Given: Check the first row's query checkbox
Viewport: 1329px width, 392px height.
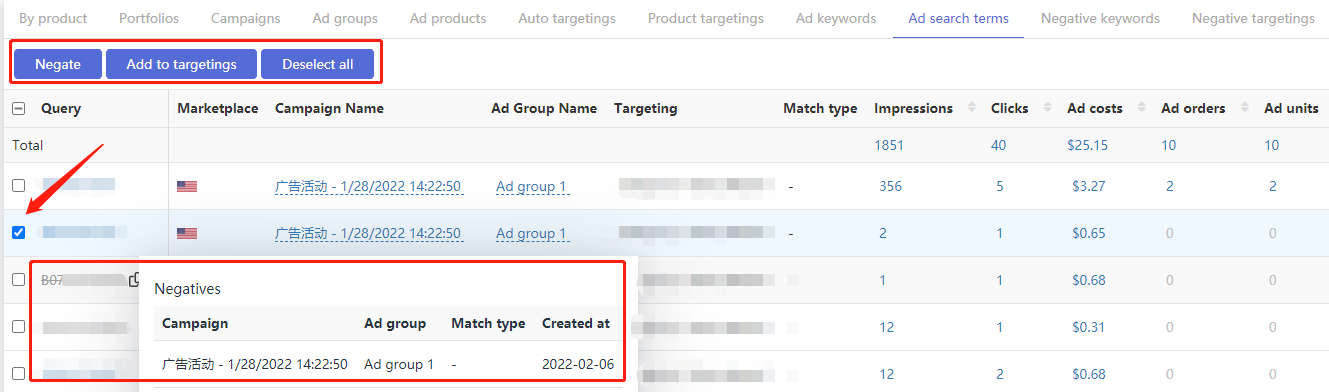Looking at the screenshot, I should tap(18, 186).
